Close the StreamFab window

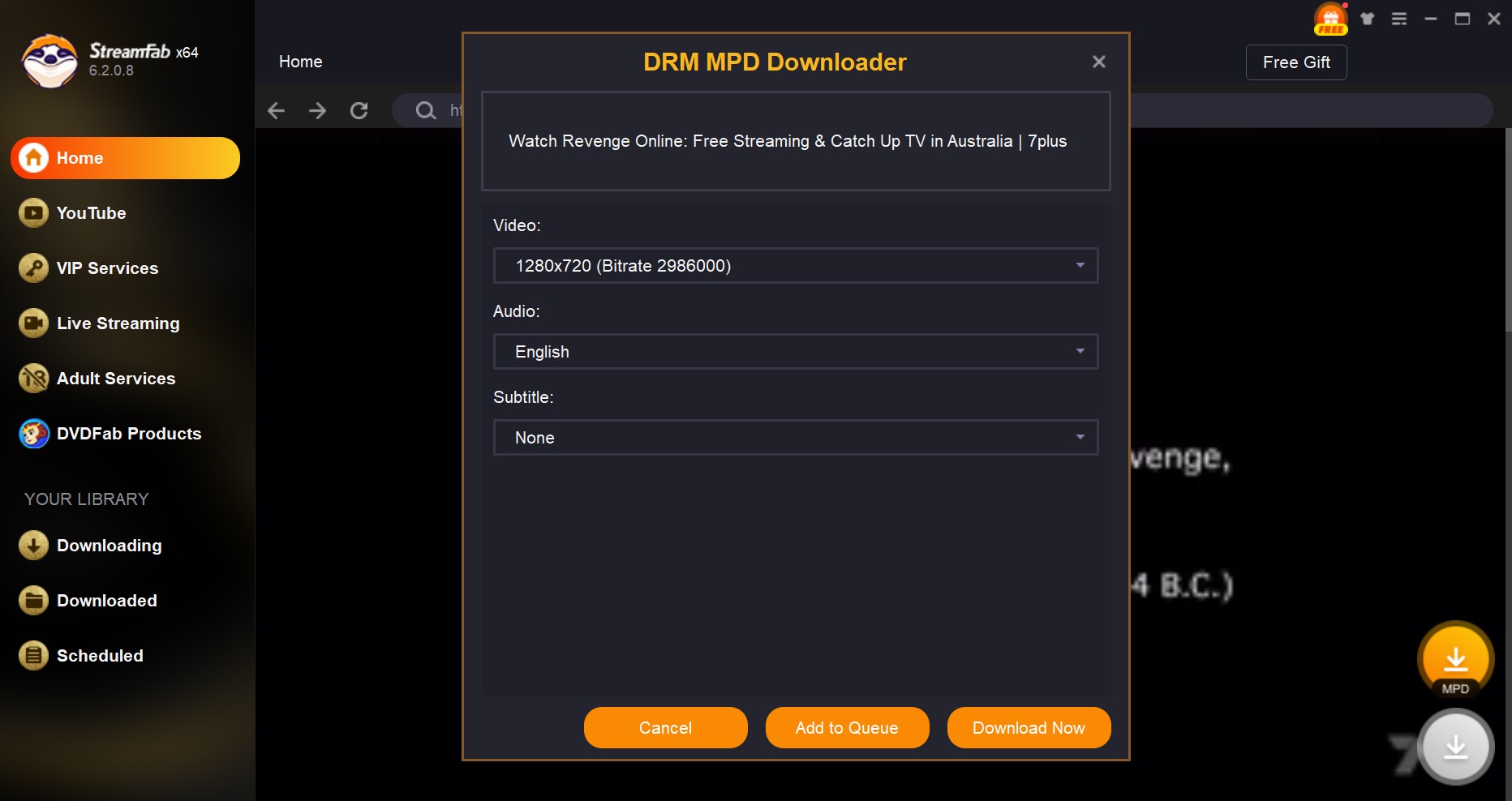[x=1494, y=19]
